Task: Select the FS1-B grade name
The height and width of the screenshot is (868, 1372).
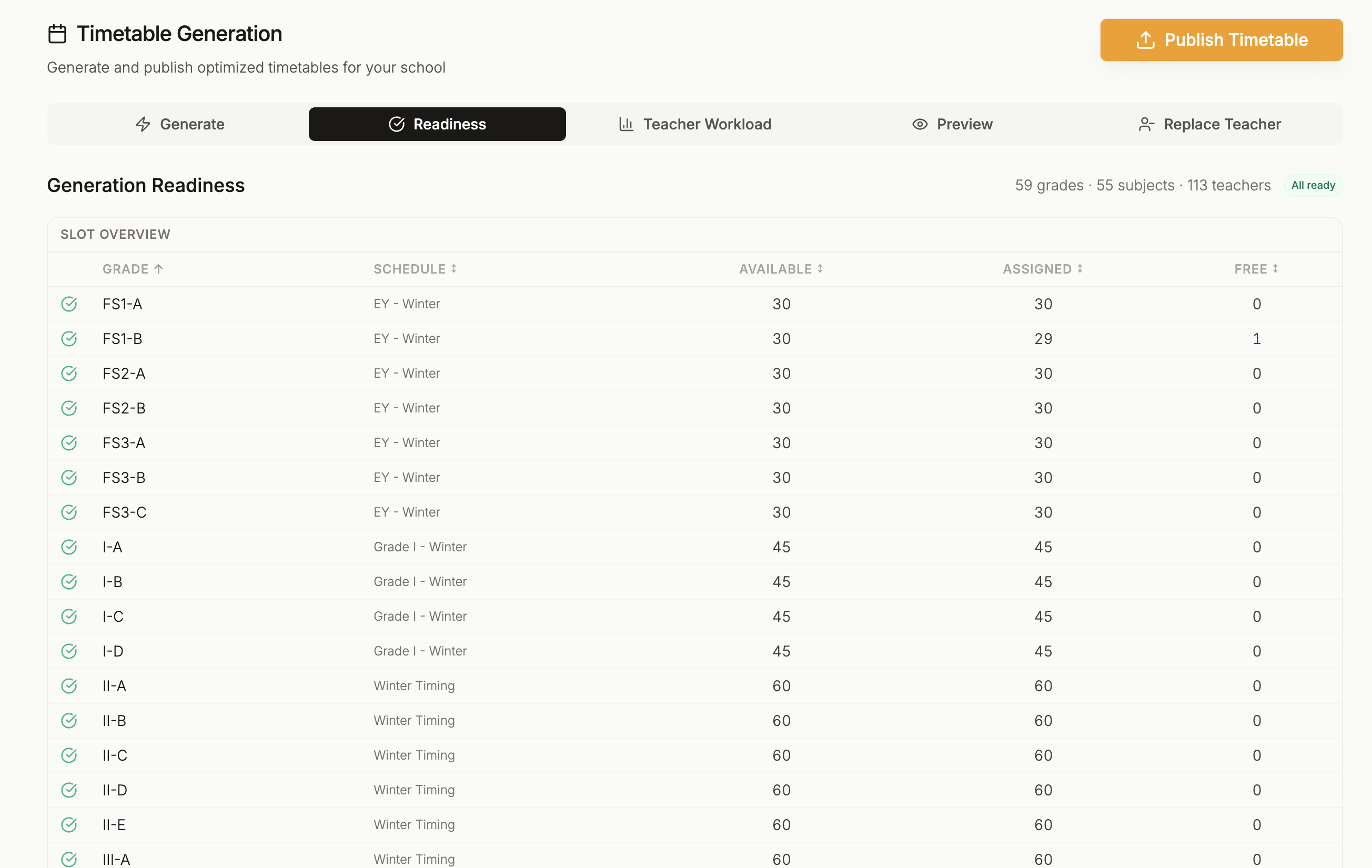Action: pyautogui.click(x=123, y=339)
